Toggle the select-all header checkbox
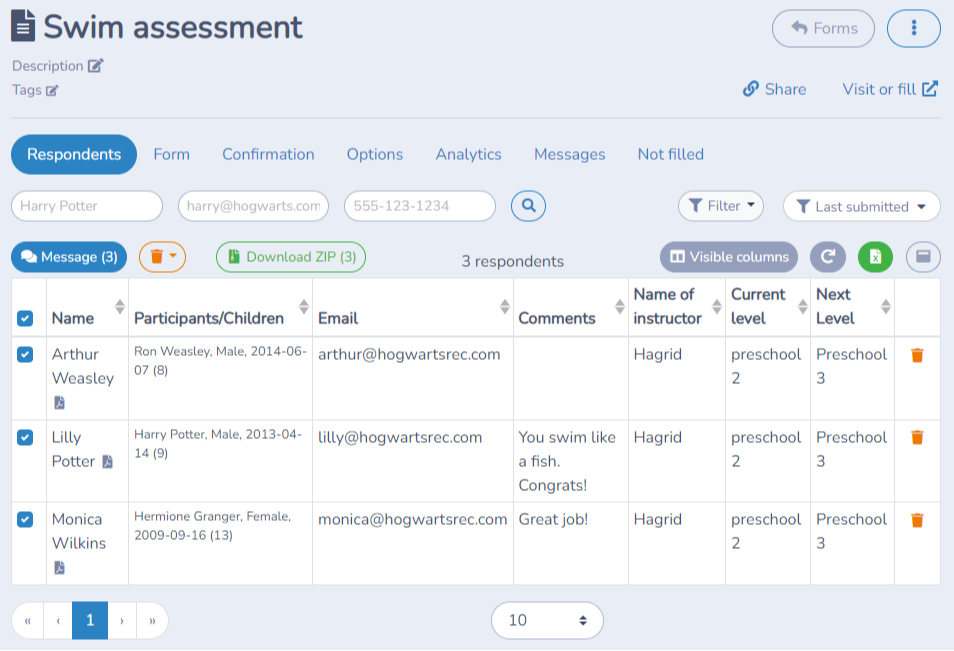Screen dimensions: 954x651 (x=25, y=318)
